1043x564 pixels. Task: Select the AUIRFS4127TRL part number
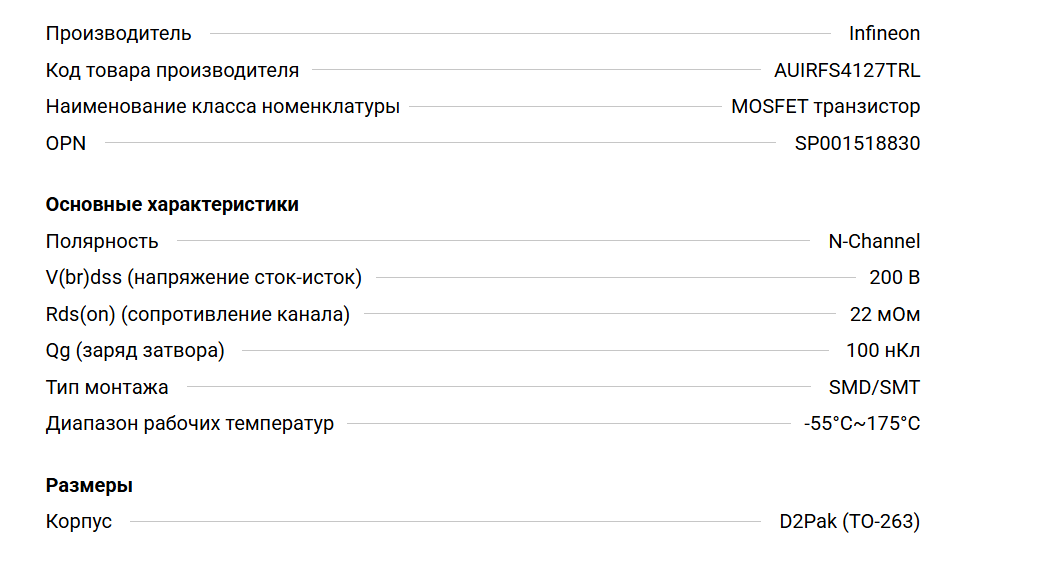[x=847, y=70]
